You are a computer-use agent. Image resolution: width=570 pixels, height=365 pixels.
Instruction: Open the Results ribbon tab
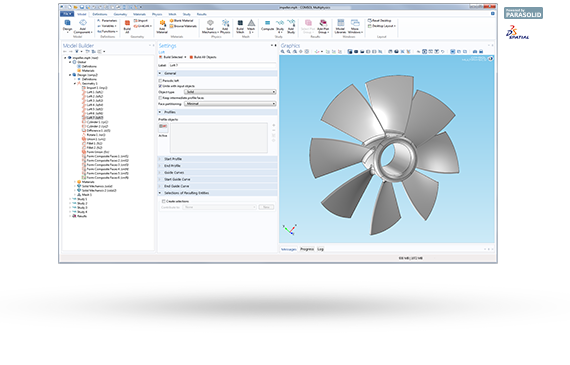(x=201, y=14)
